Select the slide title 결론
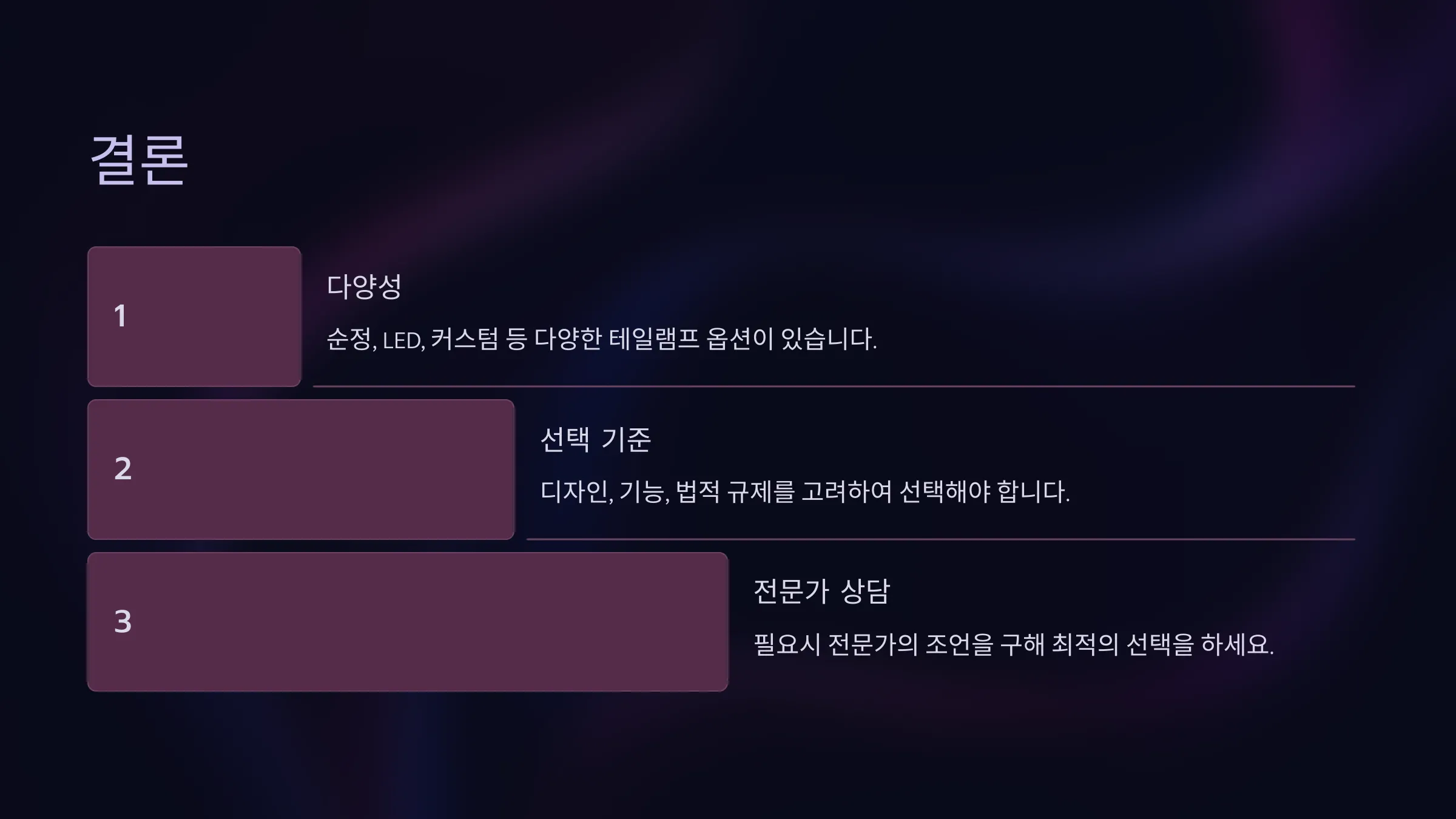Screen dimensions: 1456x819 coord(139,160)
